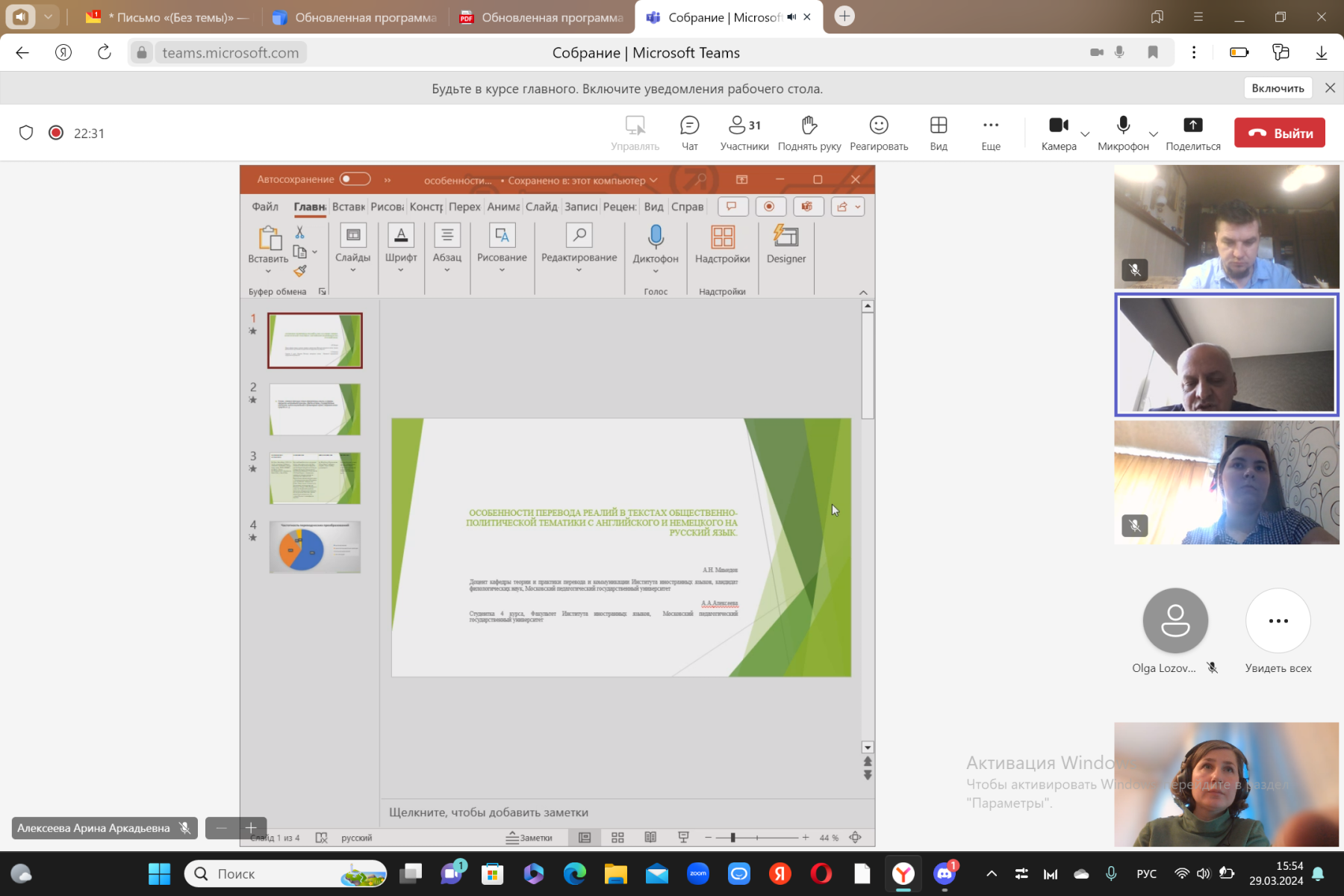Fit slide to window icon
Screen dimensions: 1344x896
(x=856, y=838)
